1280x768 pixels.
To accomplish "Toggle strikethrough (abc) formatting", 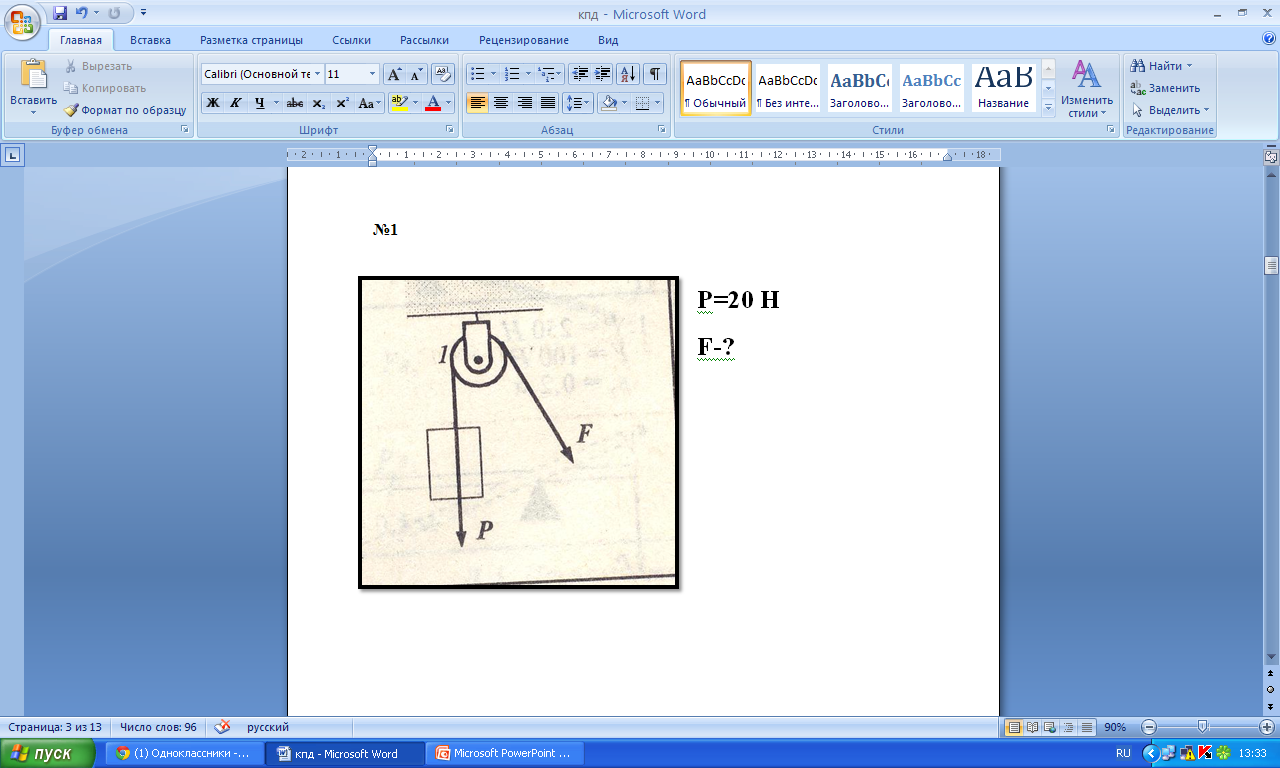I will [295, 103].
